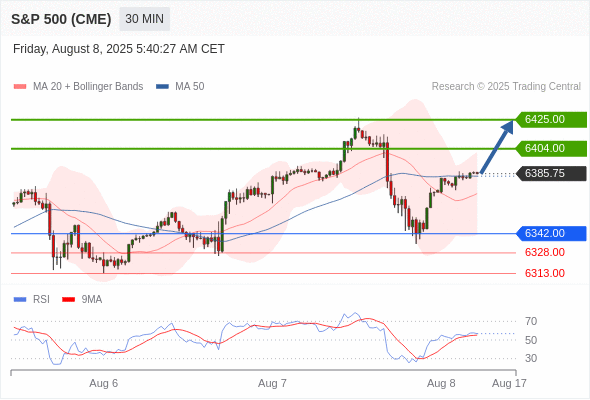This screenshot has height=400, width=590.
Task: Click the blue RSI legend swatch
Action: click(x=20, y=300)
